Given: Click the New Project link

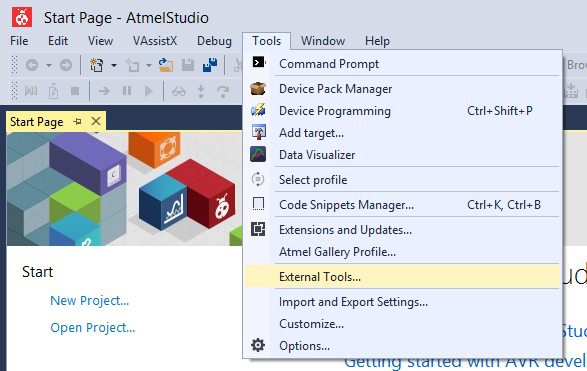Looking at the screenshot, I should click(89, 300).
